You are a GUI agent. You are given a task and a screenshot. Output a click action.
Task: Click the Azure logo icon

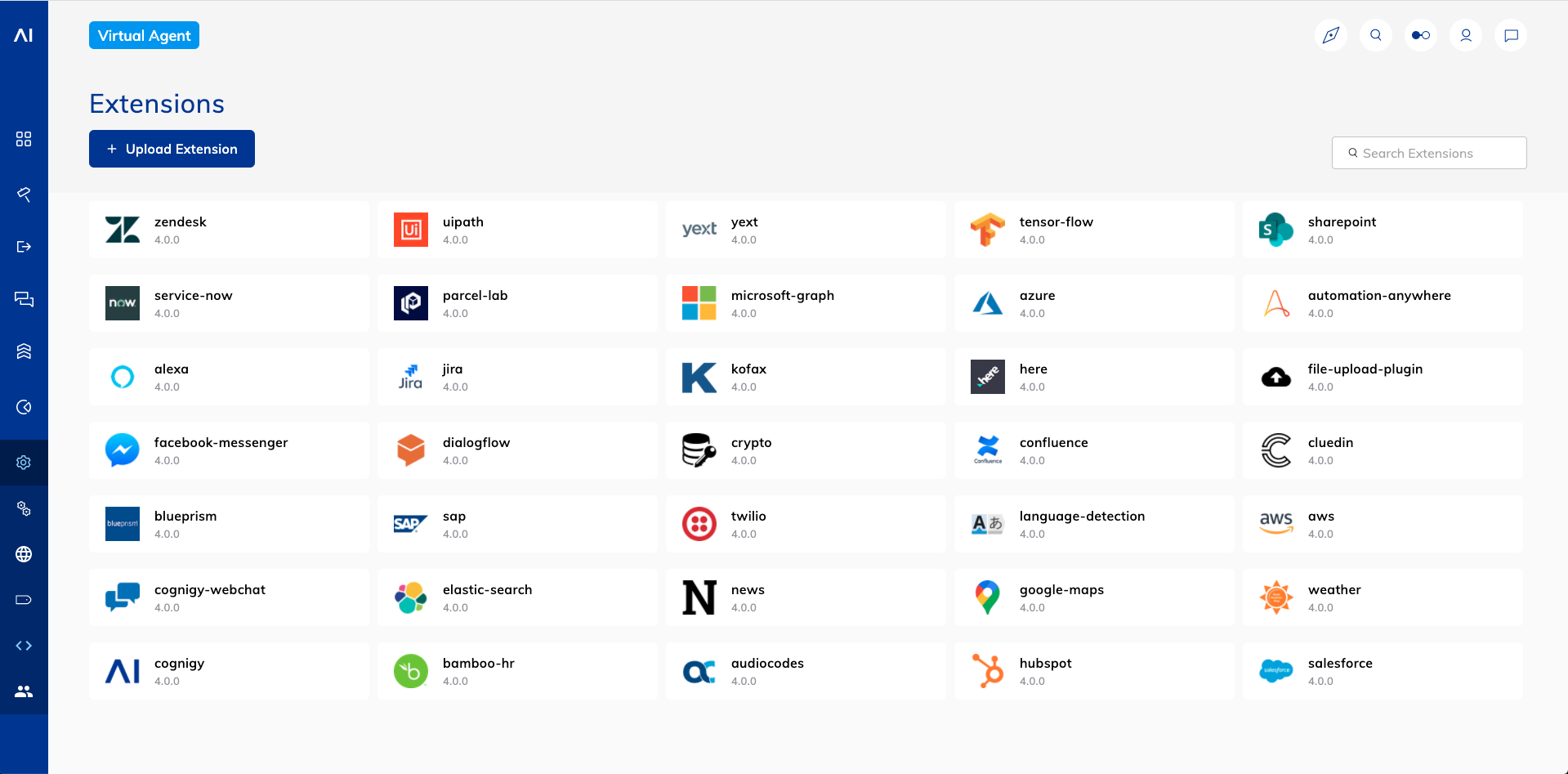pyautogui.click(x=988, y=303)
